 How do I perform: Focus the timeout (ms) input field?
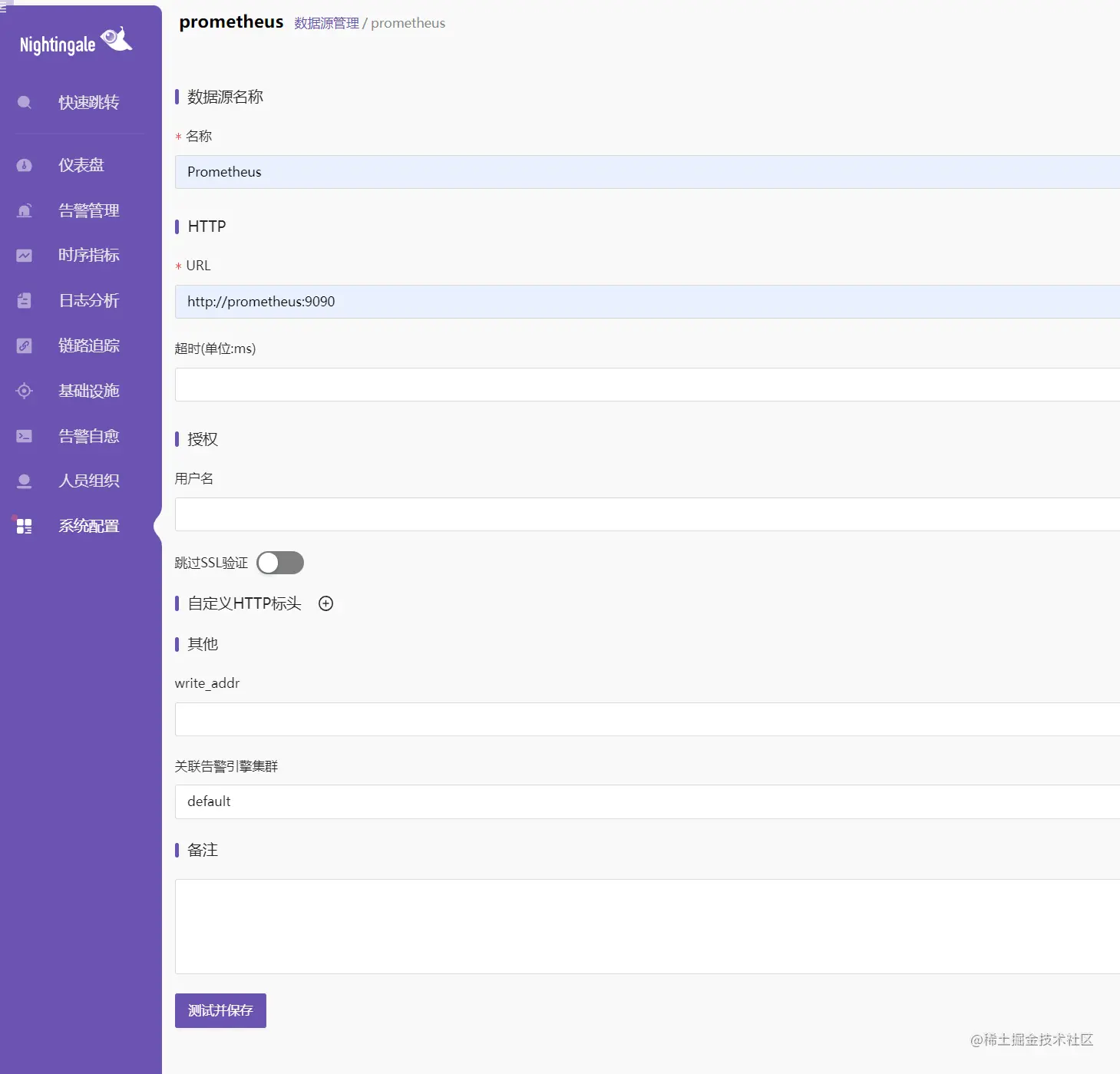[x=647, y=385]
